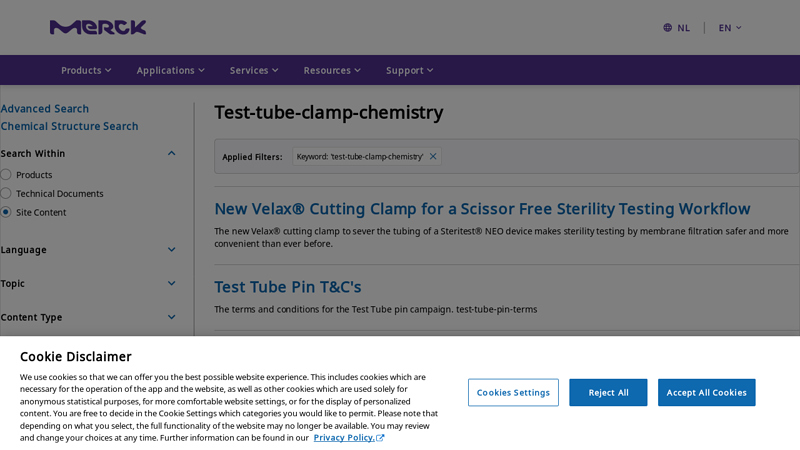Open the EN language dropdown
Viewport: 800px width, 450px height.
(730, 28)
